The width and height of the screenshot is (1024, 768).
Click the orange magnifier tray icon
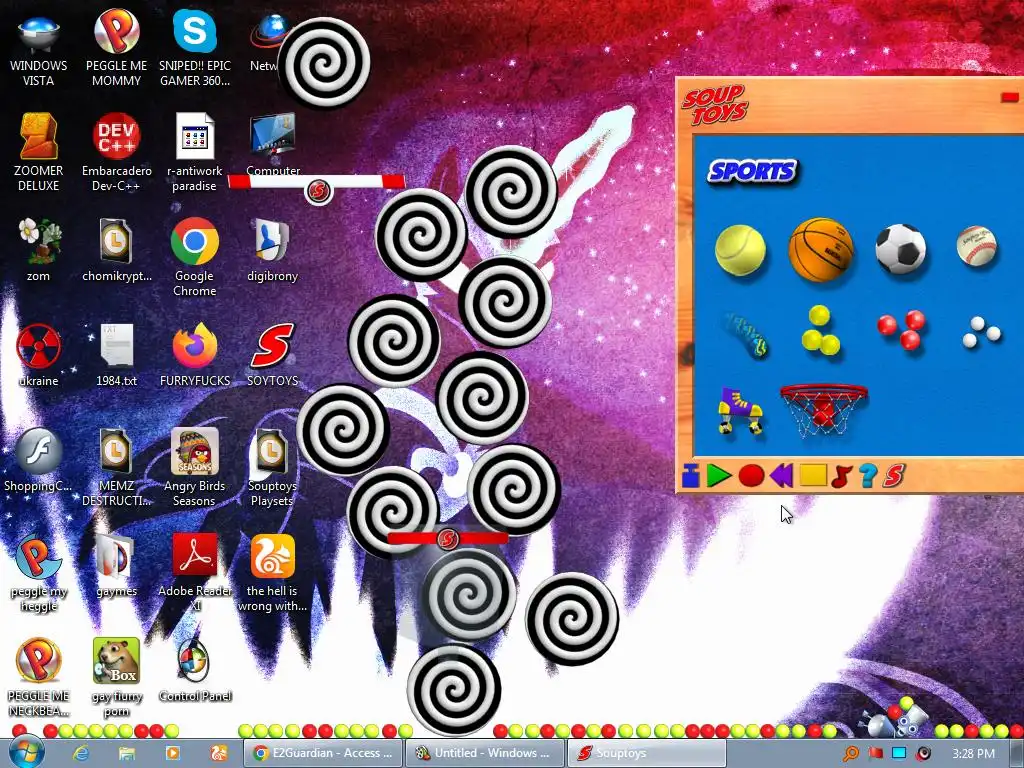850,754
